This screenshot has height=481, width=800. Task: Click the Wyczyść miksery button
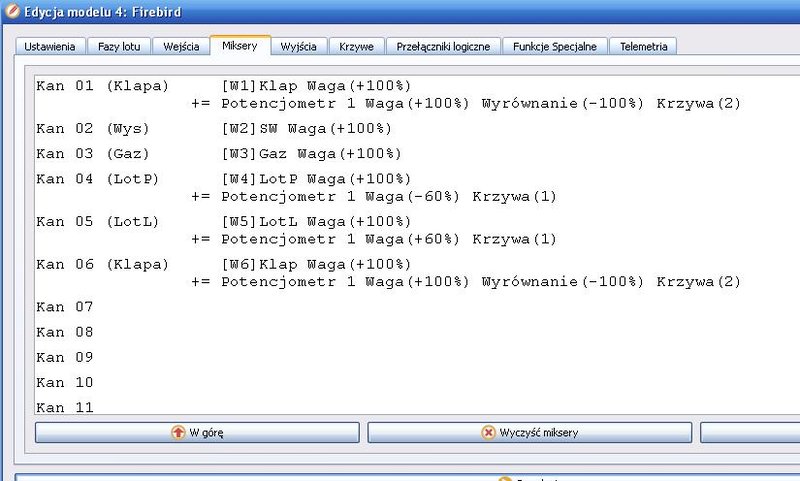pyautogui.click(x=530, y=433)
